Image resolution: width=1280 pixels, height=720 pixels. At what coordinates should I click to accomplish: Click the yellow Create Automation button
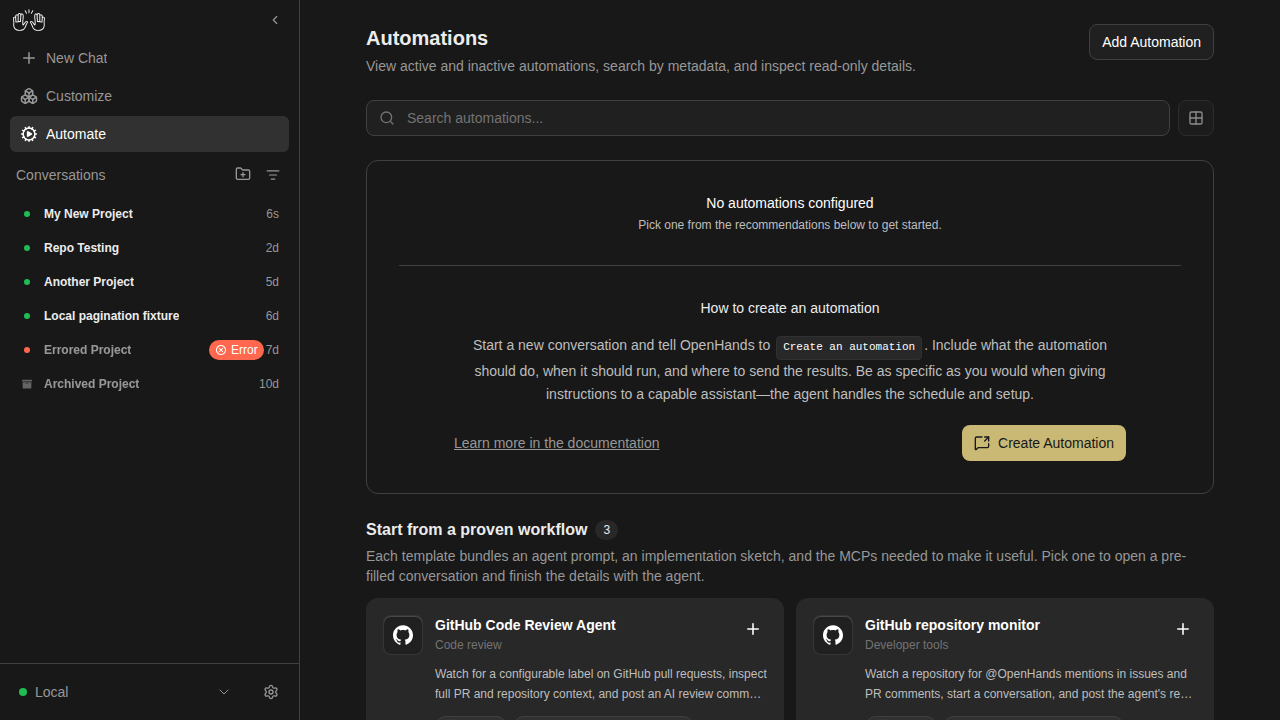[1044, 443]
